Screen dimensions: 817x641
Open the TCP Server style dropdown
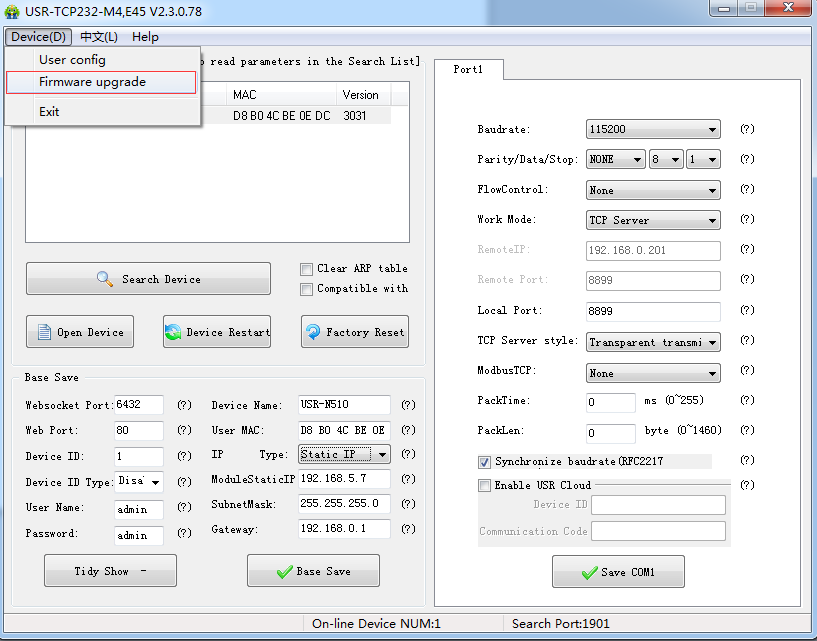pos(653,342)
